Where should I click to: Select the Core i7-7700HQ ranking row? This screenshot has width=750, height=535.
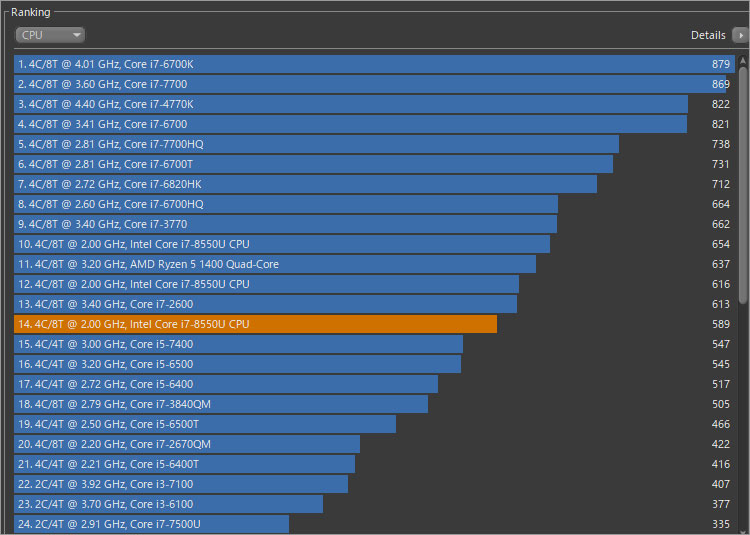(374, 144)
